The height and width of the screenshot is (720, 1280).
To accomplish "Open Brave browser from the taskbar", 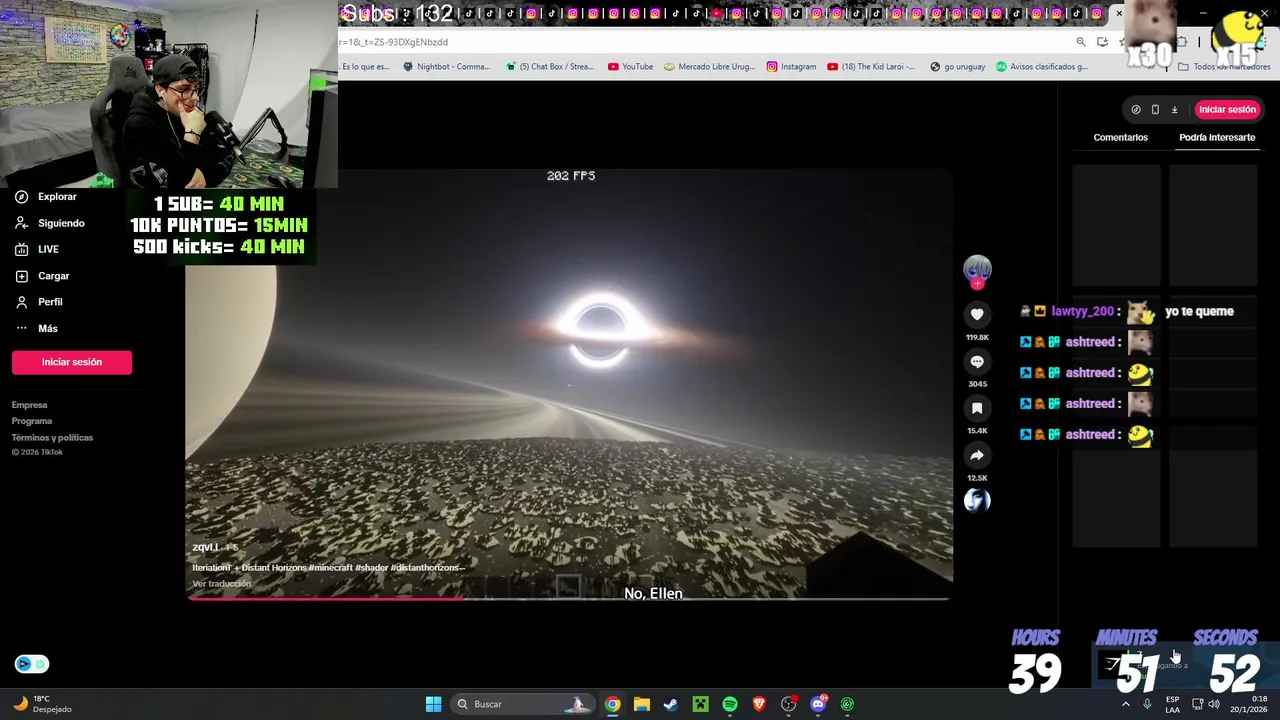I will click(759, 704).
